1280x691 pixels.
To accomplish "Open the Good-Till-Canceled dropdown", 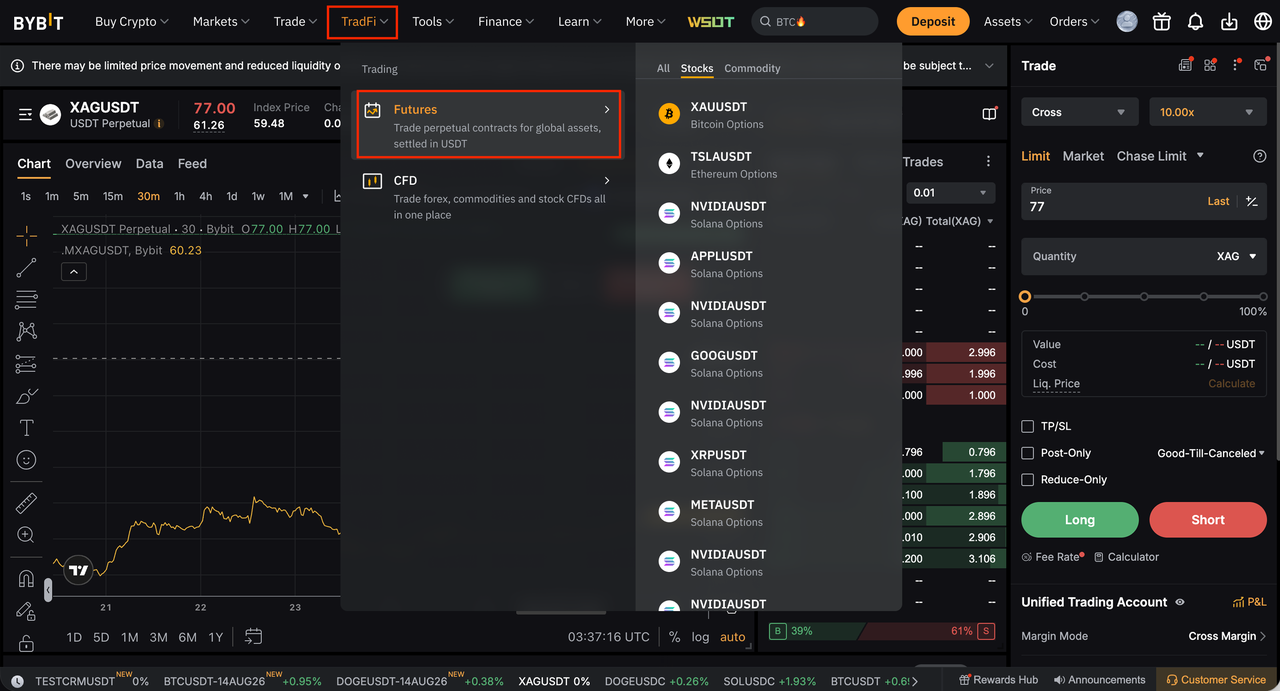I will [1210, 453].
